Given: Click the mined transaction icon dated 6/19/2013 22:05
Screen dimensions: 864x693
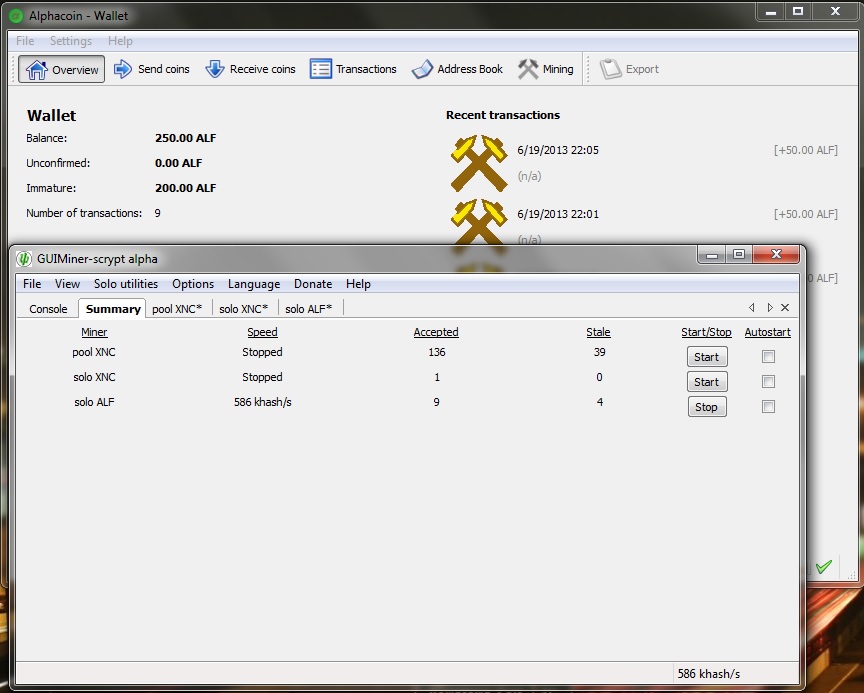Looking at the screenshot, I should coord(479,163).
